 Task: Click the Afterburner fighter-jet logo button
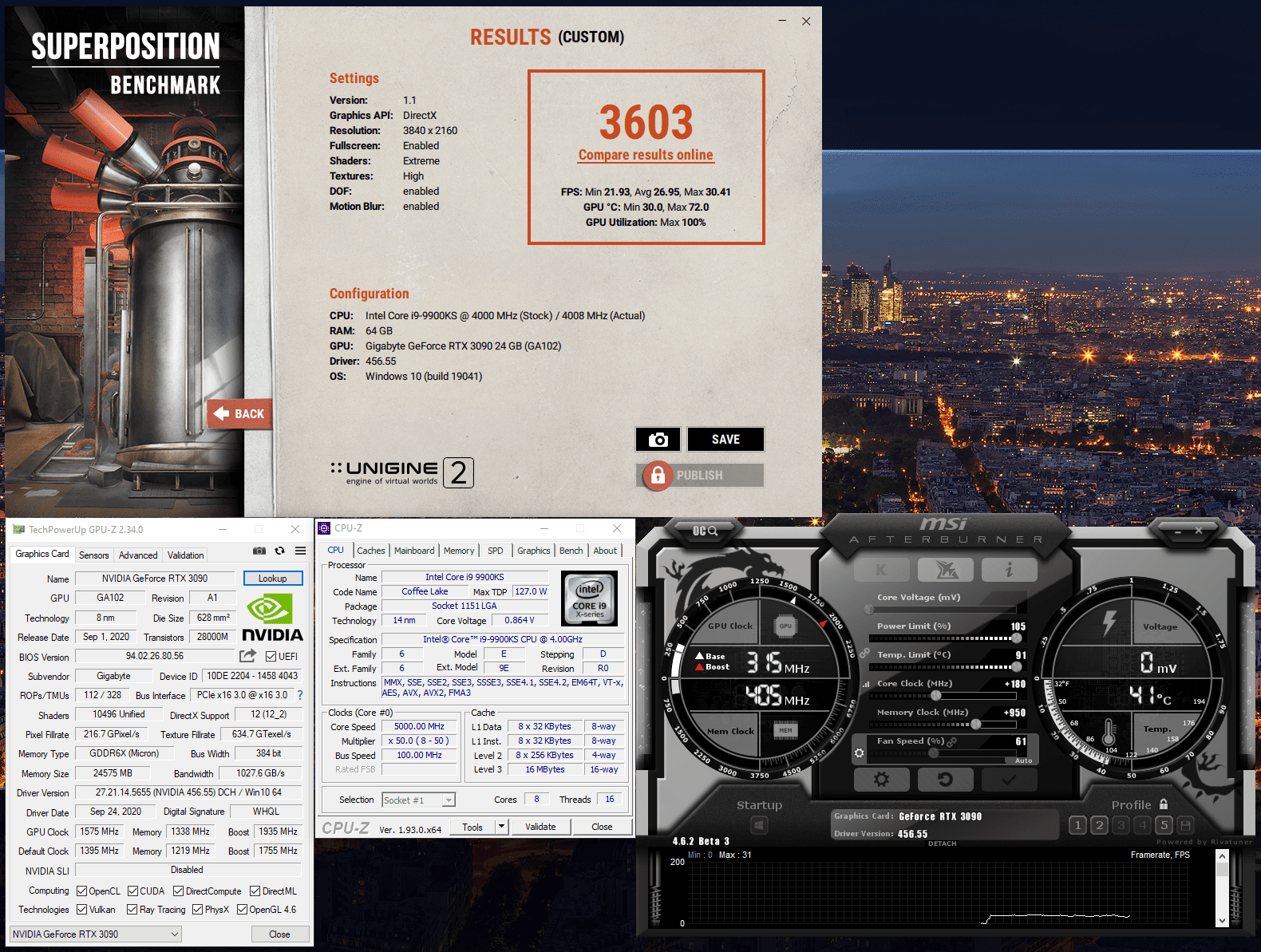(946, 570)
